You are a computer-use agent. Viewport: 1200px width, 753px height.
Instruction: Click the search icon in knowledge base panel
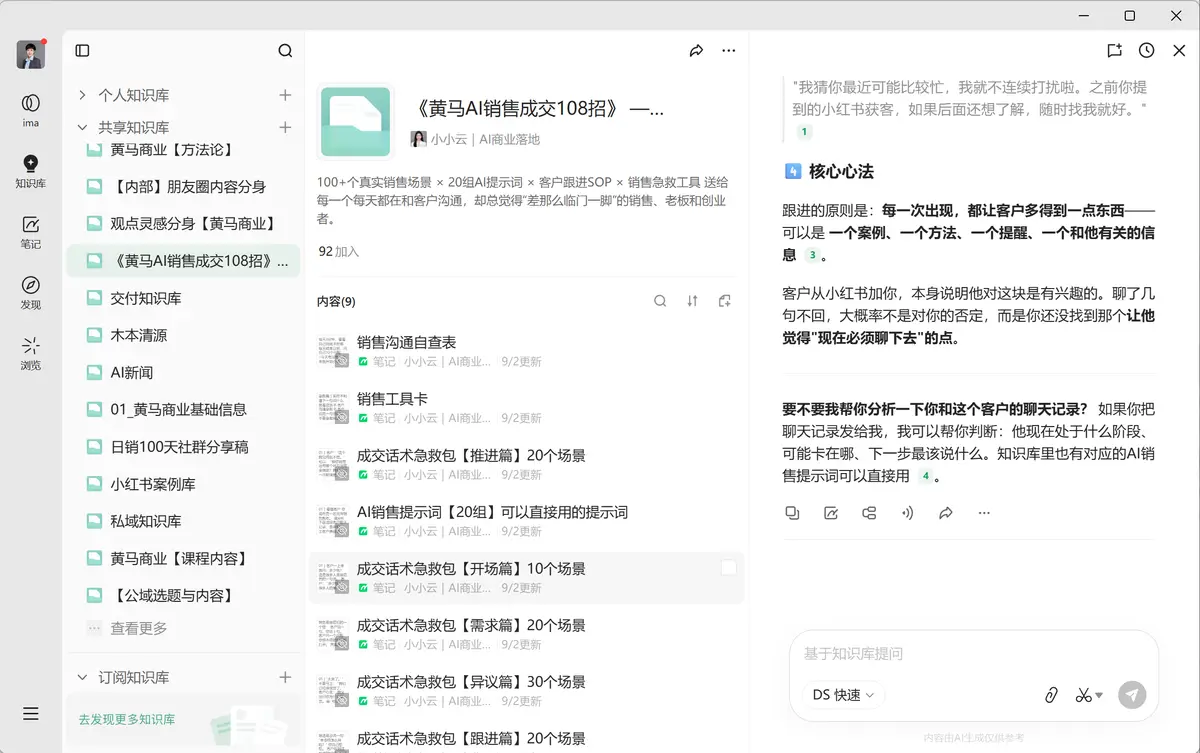coord(285,51)
